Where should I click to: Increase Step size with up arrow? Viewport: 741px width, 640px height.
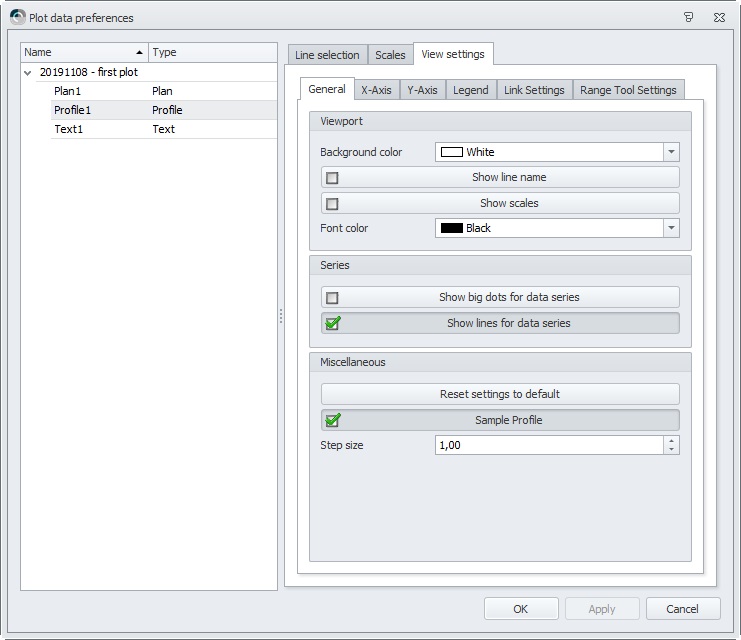coord(671,441)
